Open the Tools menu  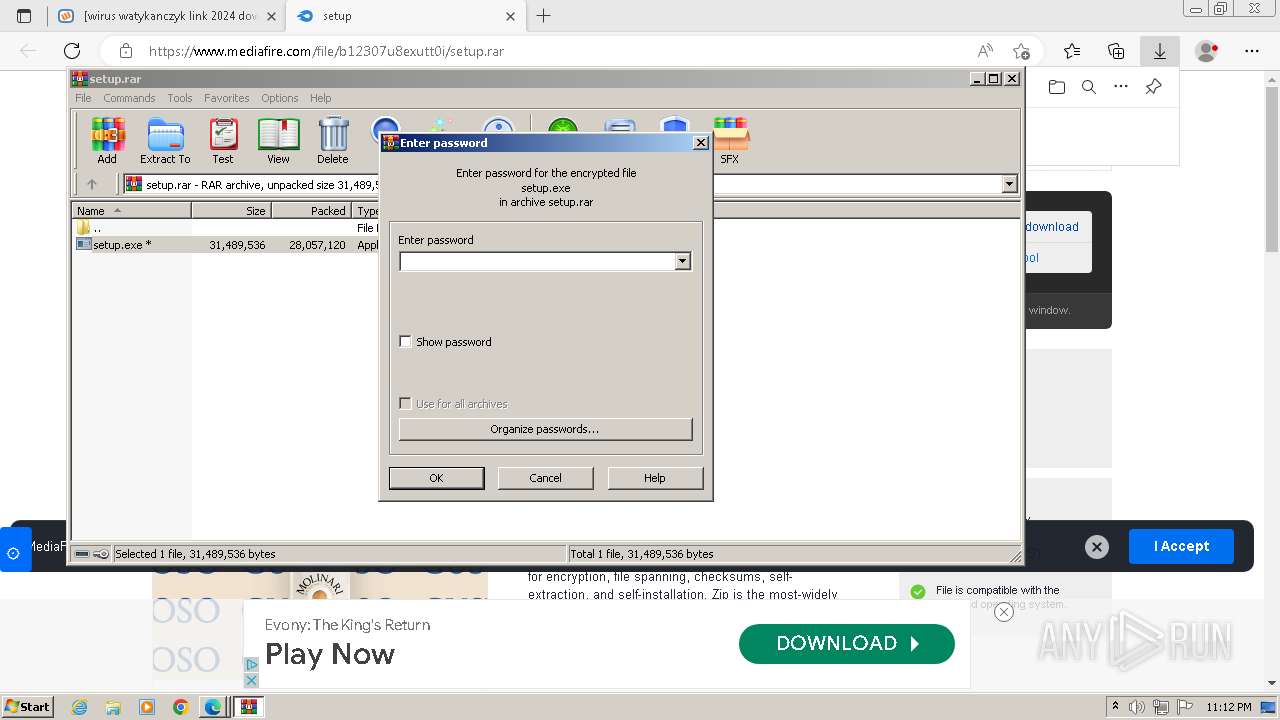click(180, 98)
